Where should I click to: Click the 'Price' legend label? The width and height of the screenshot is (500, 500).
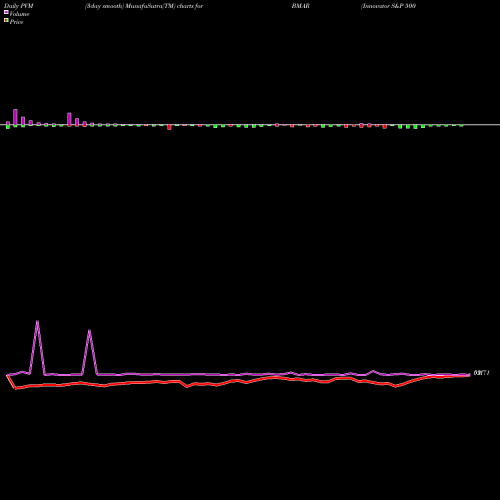16,22
